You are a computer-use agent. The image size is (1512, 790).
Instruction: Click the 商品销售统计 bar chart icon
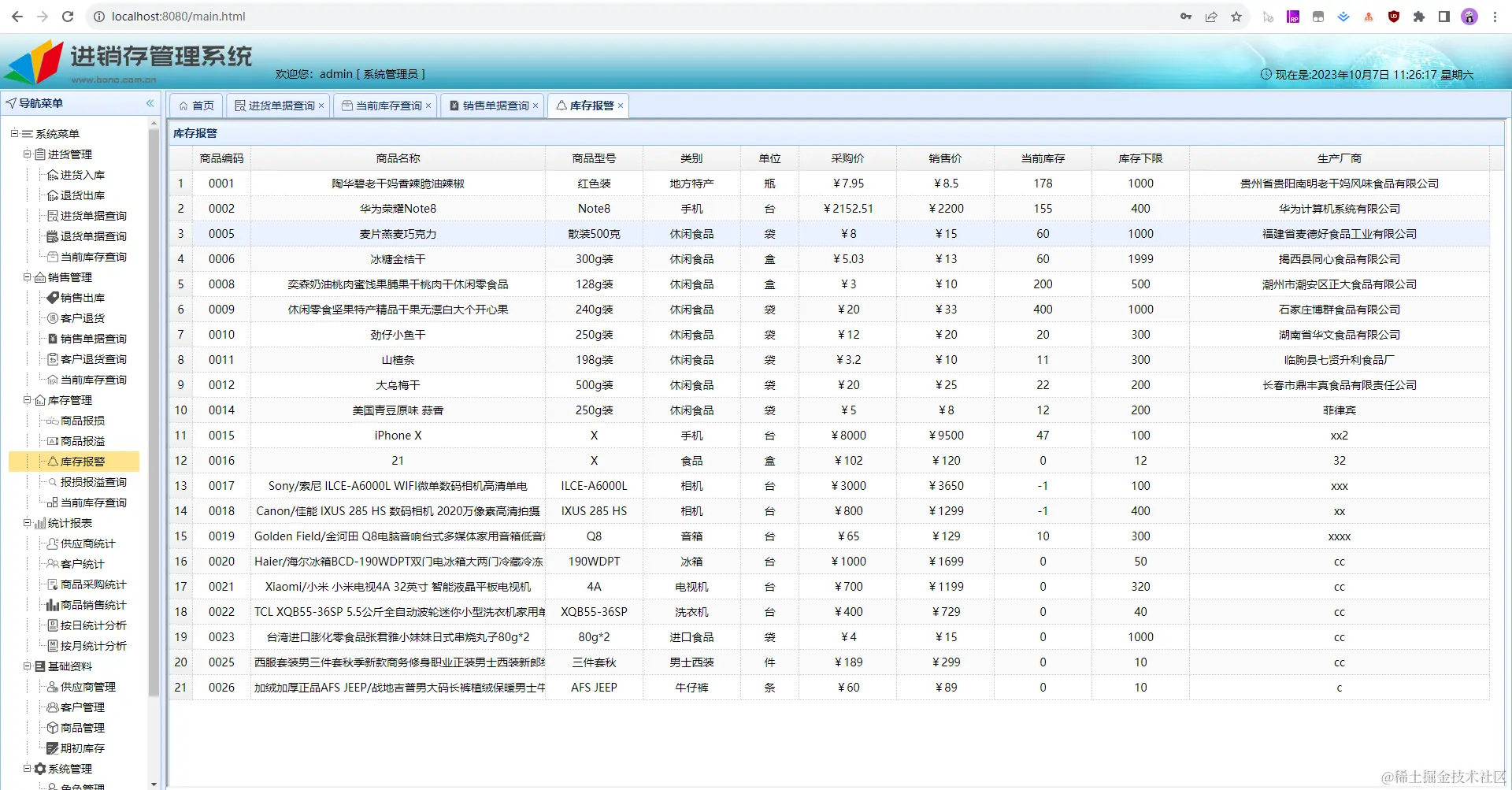(53, 605)
